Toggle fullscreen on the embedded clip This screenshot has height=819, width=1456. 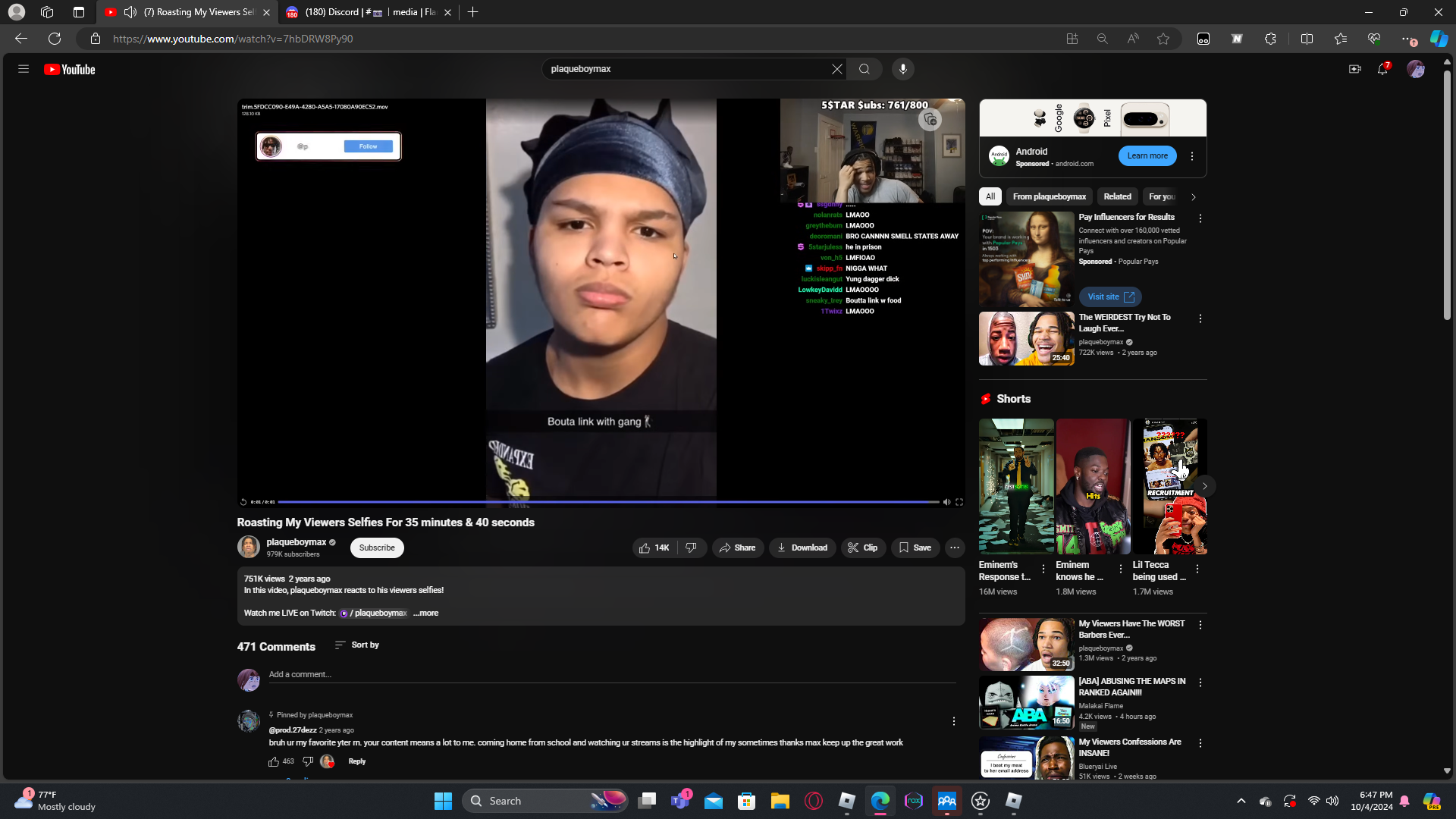959,502
